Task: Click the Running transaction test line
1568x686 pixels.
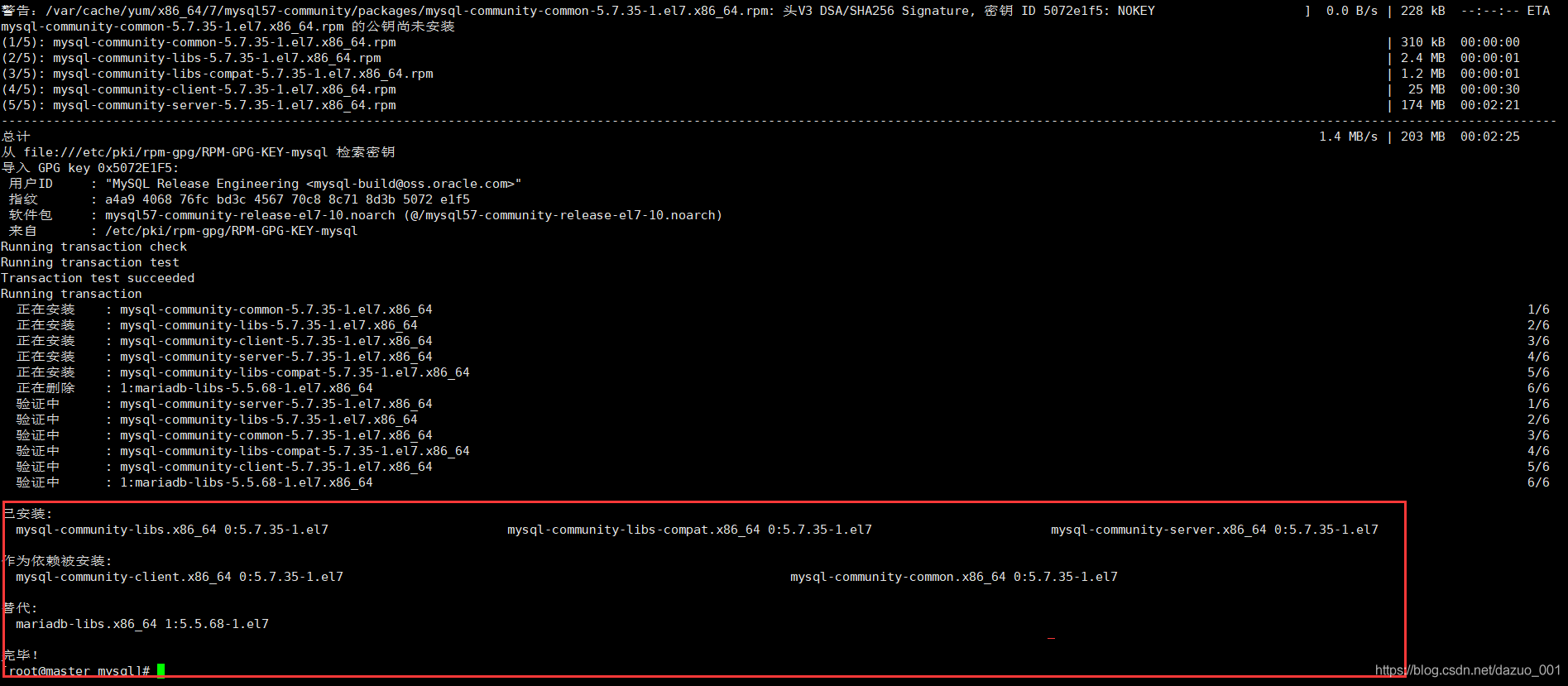Action: (x=90, y=262)
